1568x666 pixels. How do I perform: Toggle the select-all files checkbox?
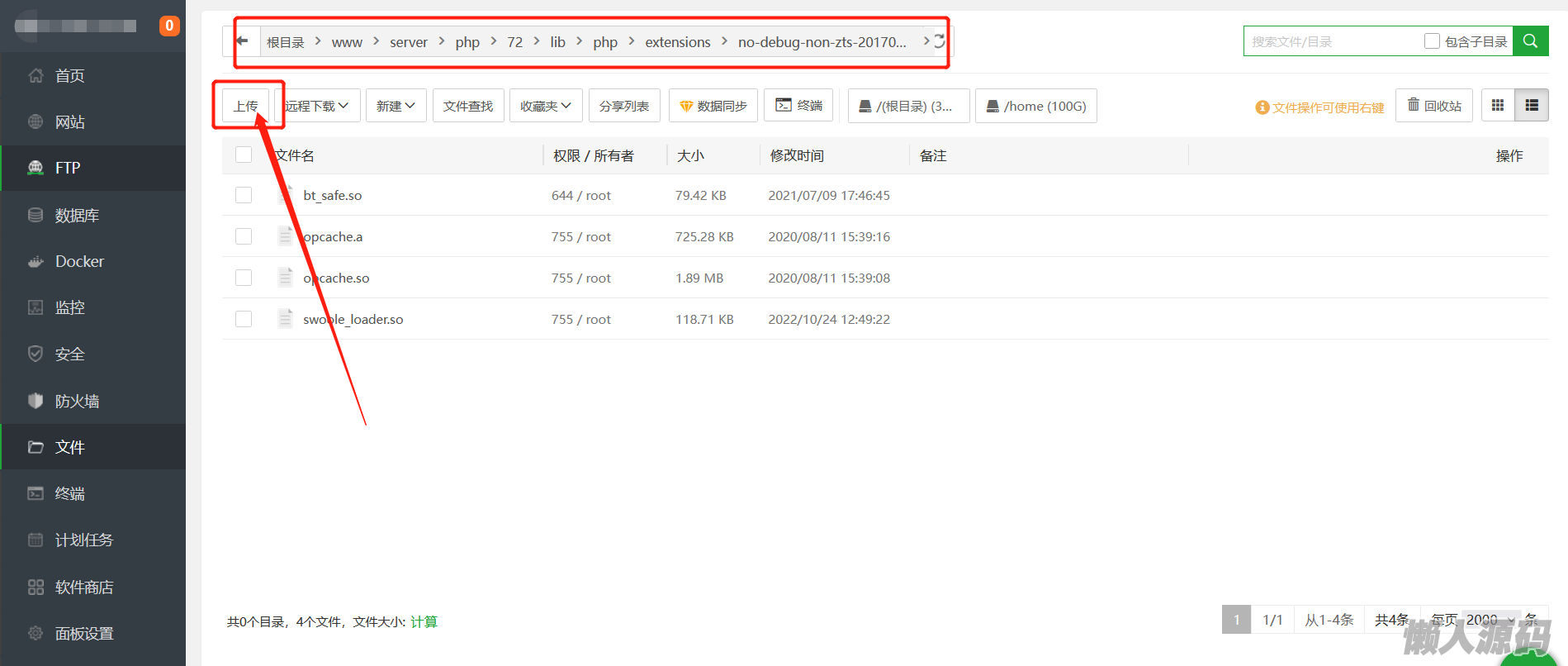pos(244,155)
